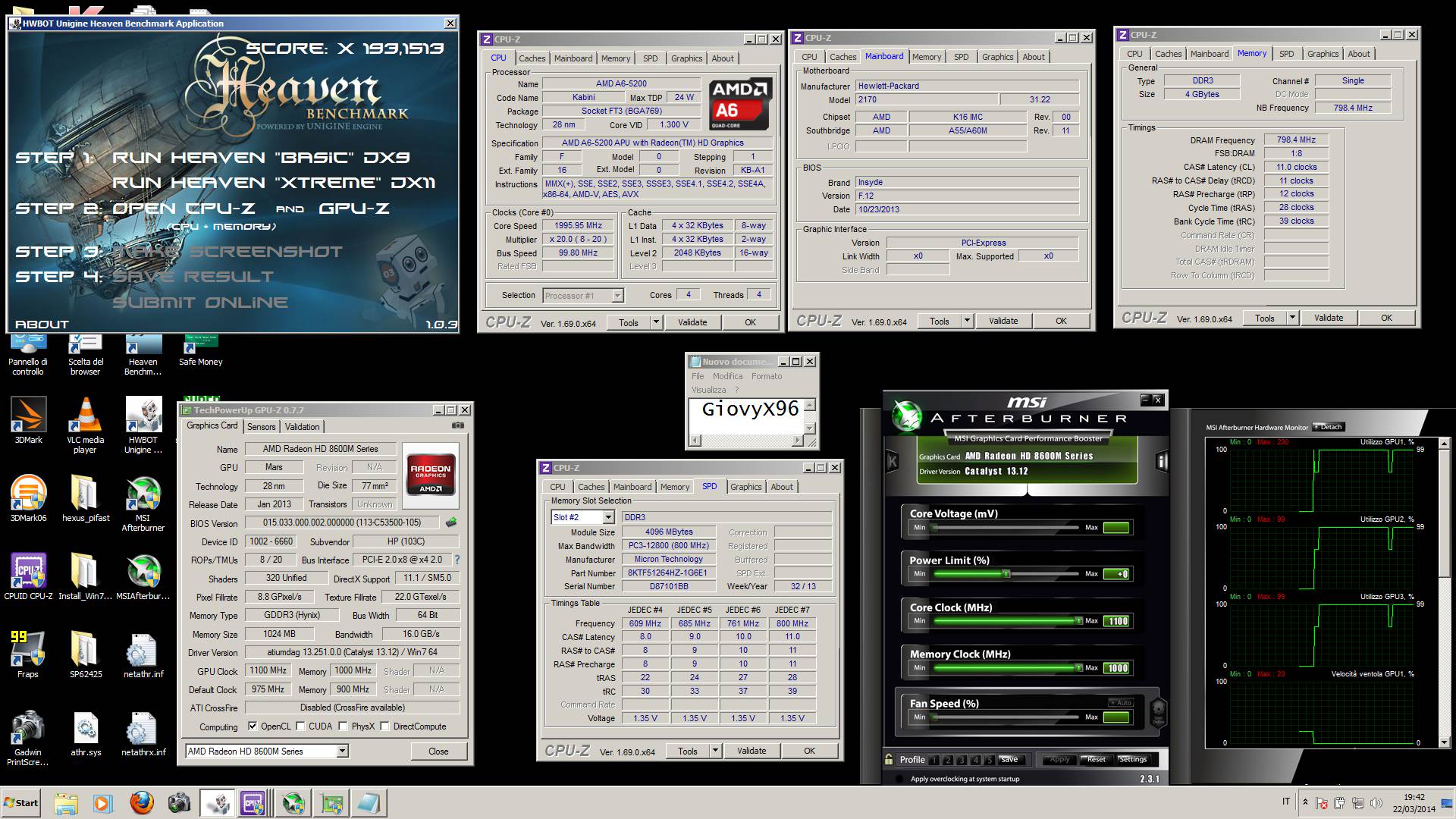The width and height of the screenshot is (1456, 819).
Task: Click the MSI Afterburner taskbar button
Action: point(293,803)
